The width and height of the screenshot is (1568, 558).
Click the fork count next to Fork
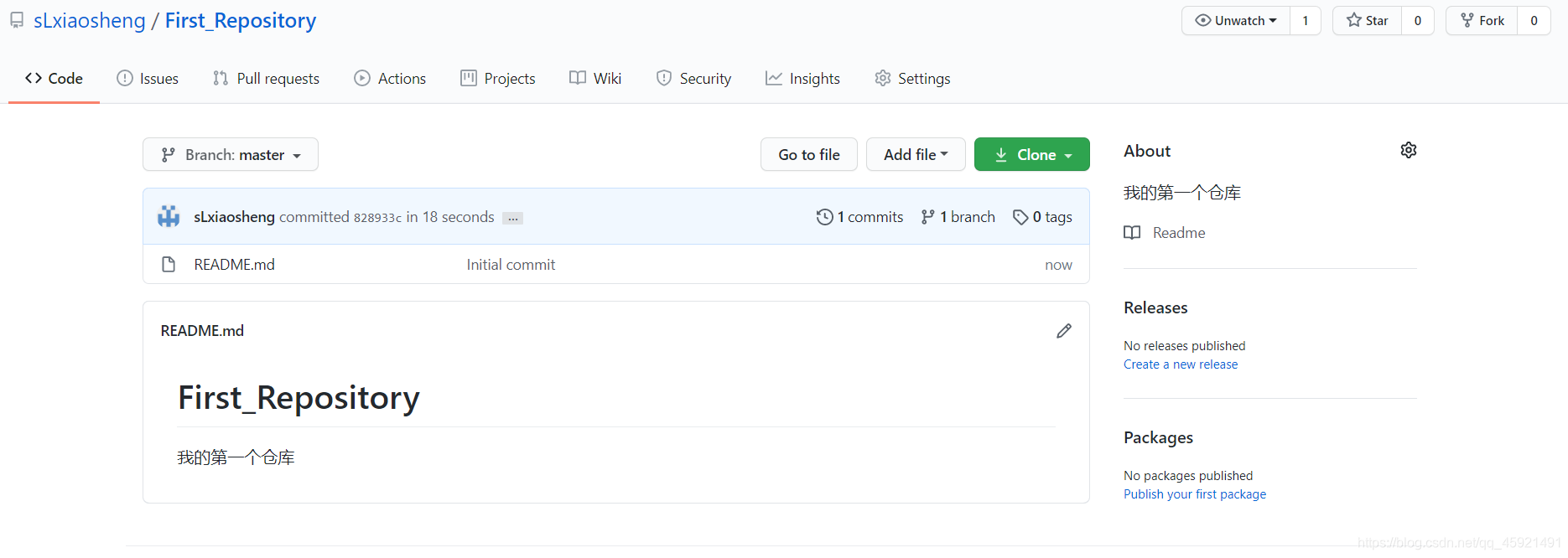click(x=1534, y=21)
